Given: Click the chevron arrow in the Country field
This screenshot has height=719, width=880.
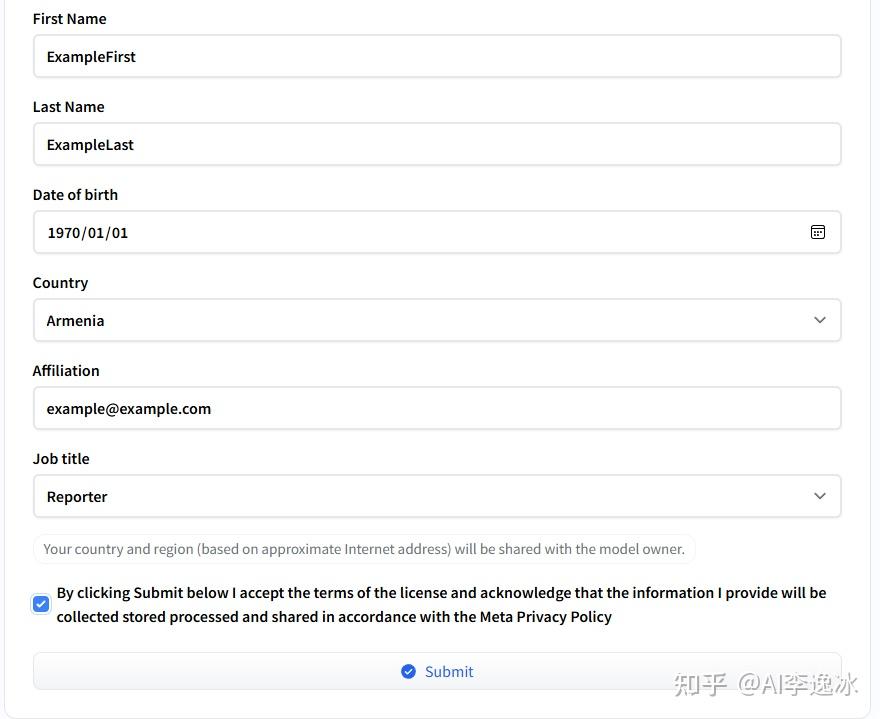Looking at the screenshot, I should 820,321.
